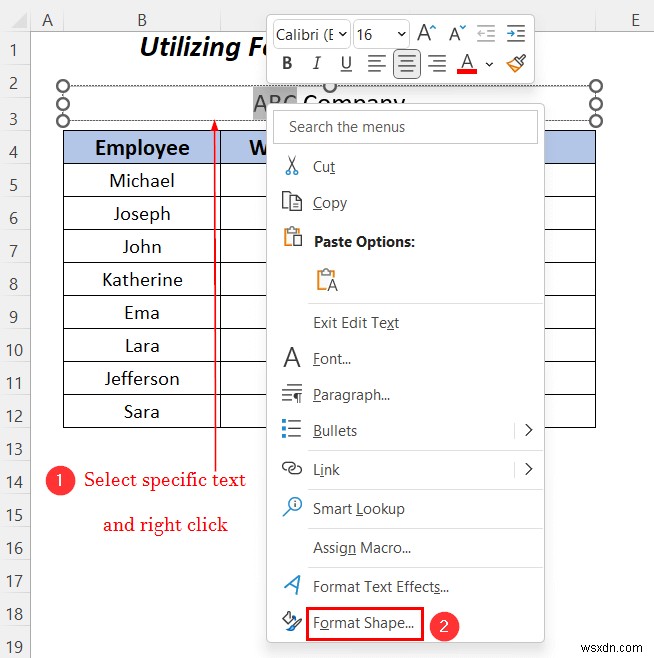Click the large A Font icon

pos(292,358)
